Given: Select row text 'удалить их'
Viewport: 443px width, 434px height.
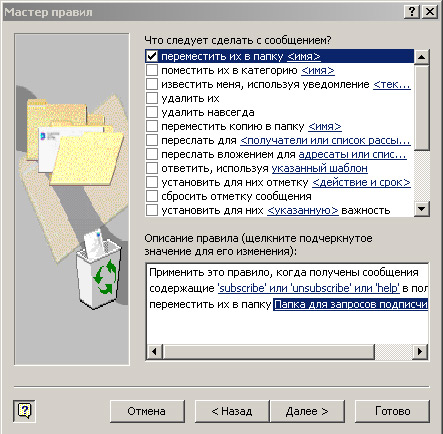Looking at the screenshot, I should click(190, 99).
